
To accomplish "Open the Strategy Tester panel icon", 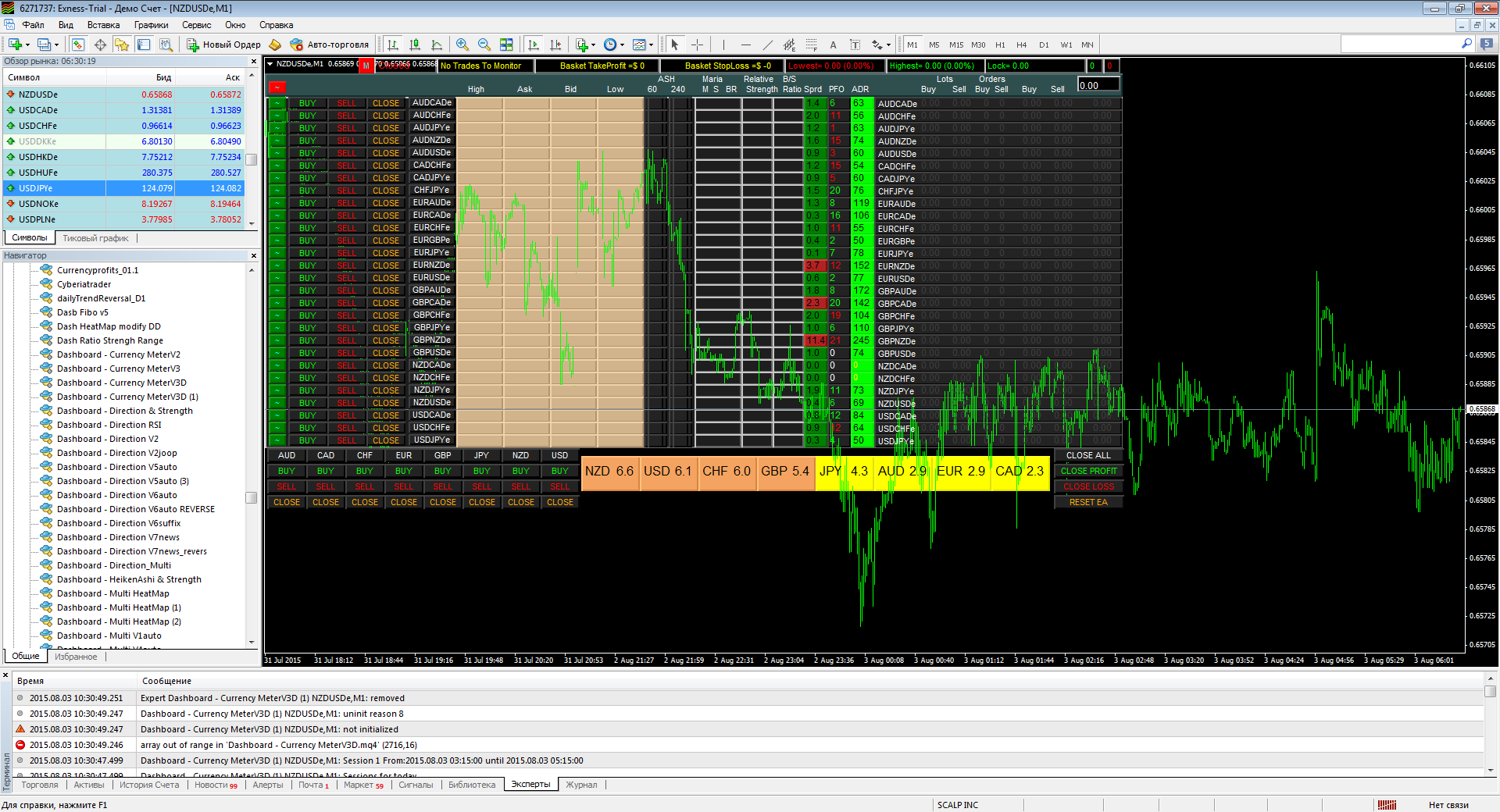I will coord(166,45).
